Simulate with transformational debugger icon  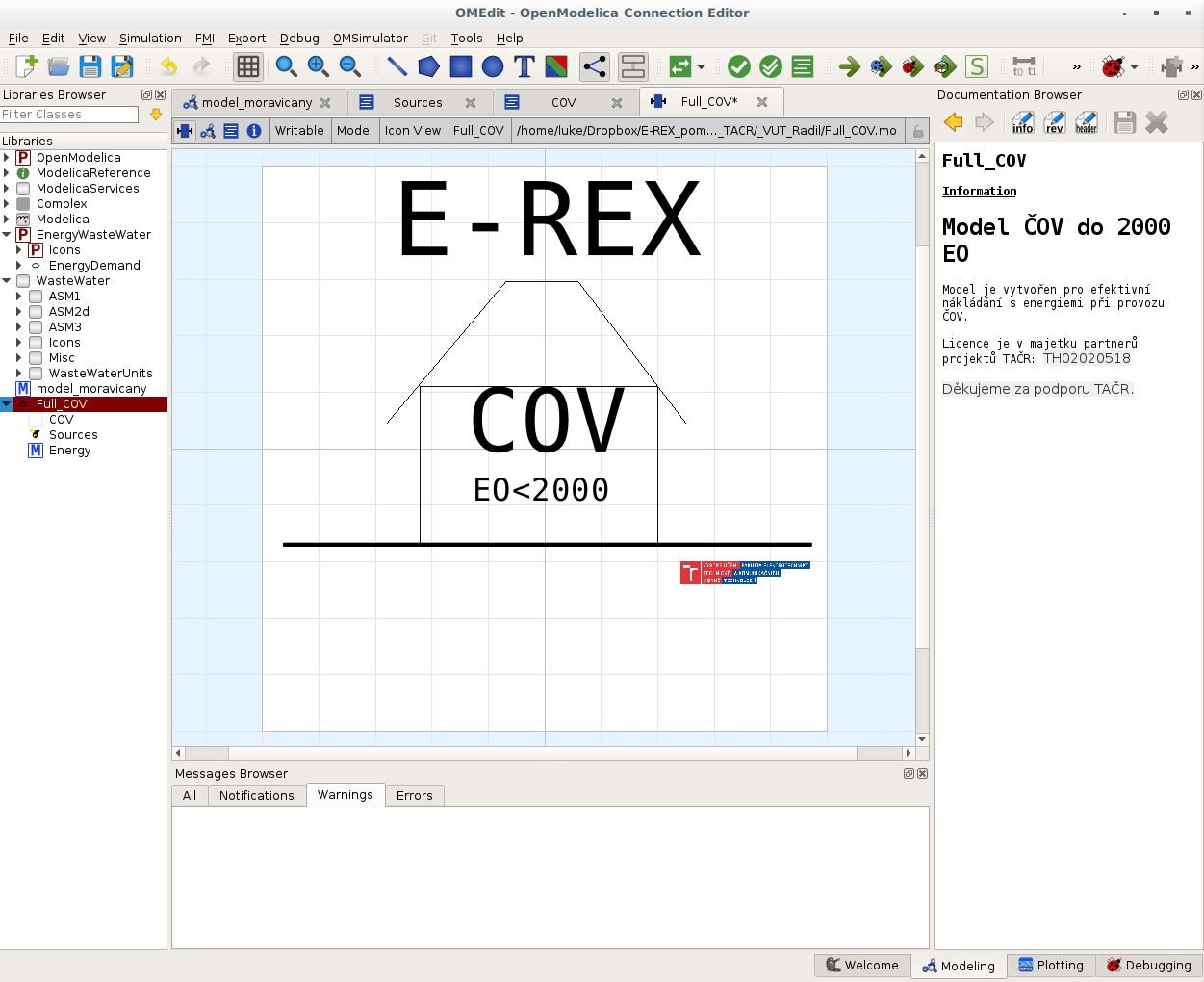tap(881, 66)
